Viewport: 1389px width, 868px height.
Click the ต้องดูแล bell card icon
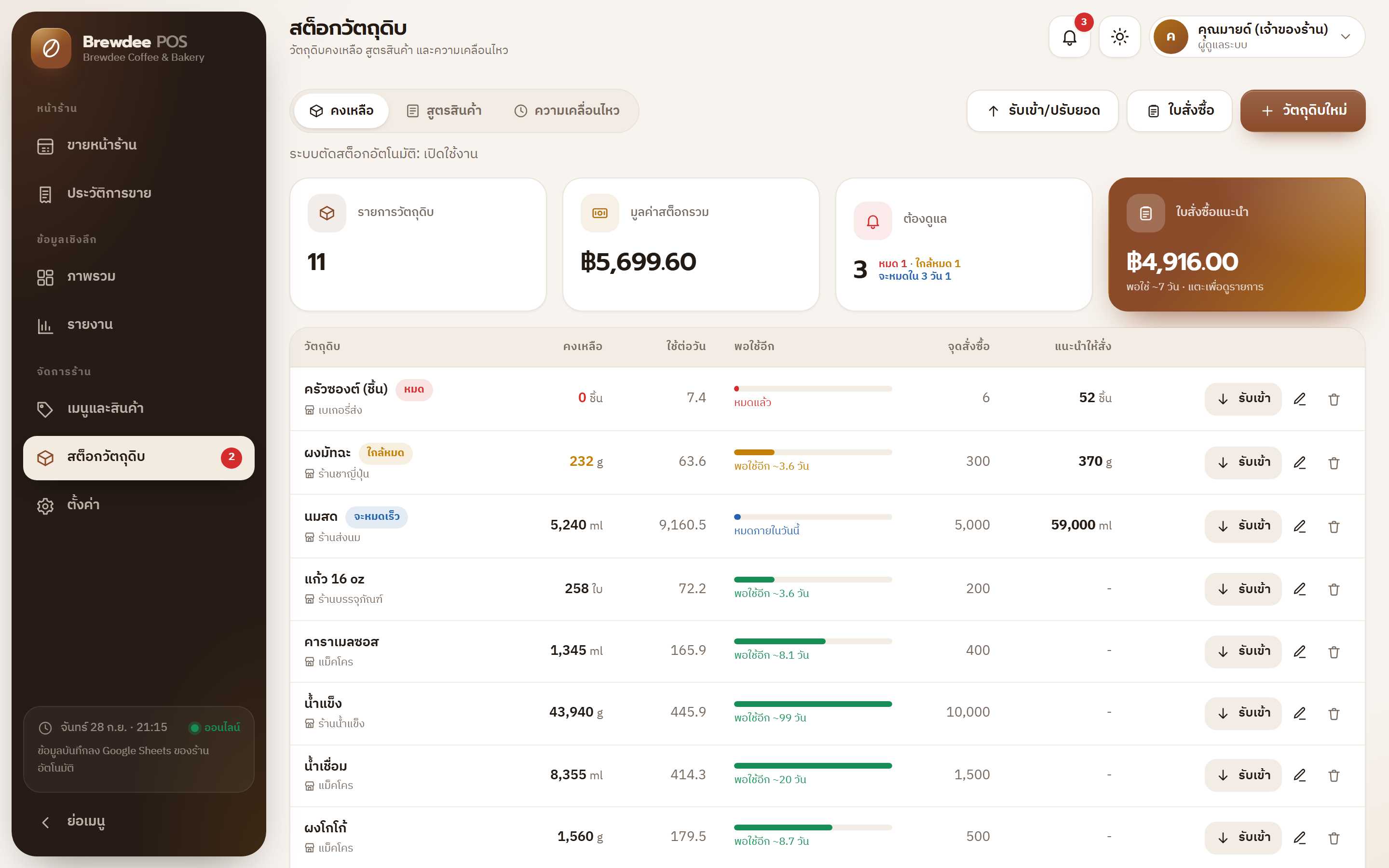tap(872, 220)
